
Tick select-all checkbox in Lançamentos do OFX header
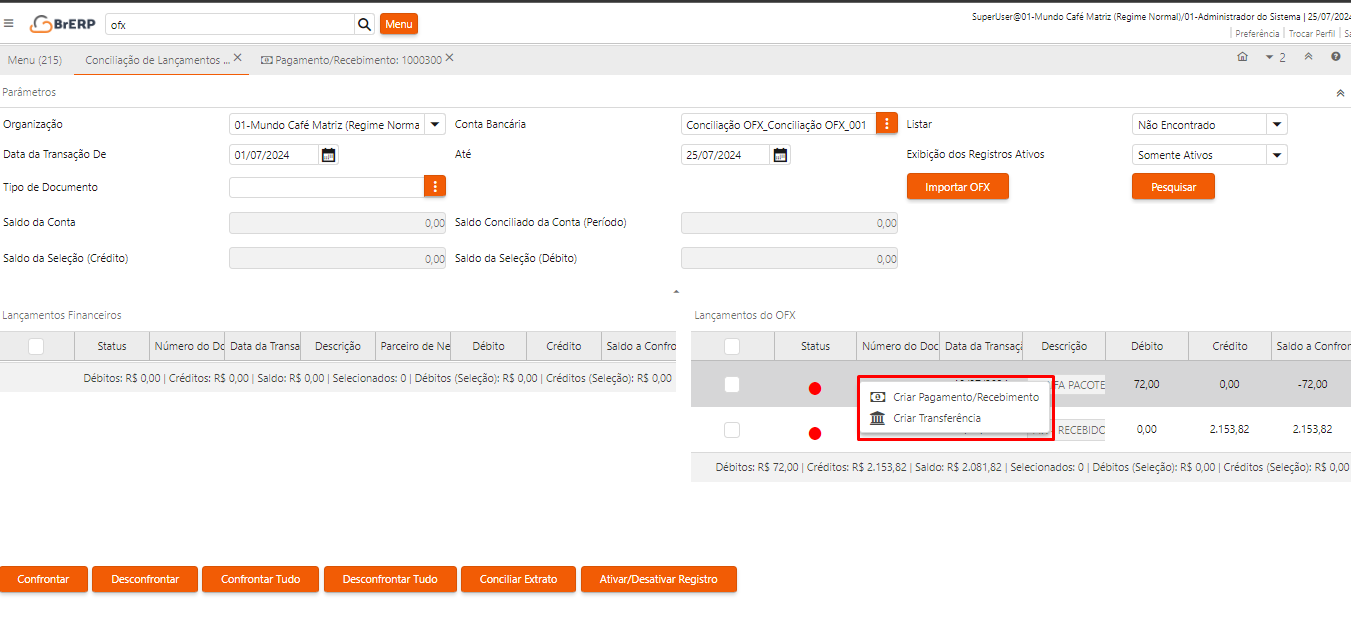click(732, 346)
